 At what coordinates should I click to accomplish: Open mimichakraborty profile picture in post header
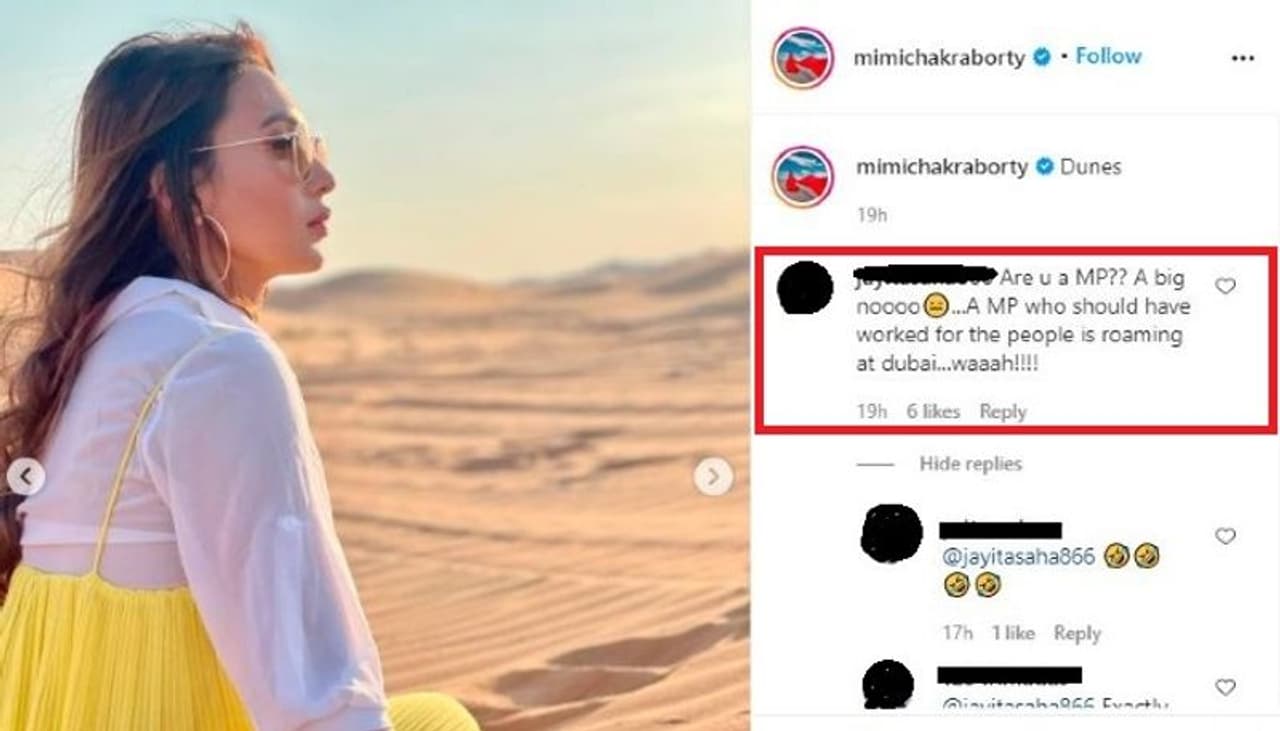click(802, 57)
